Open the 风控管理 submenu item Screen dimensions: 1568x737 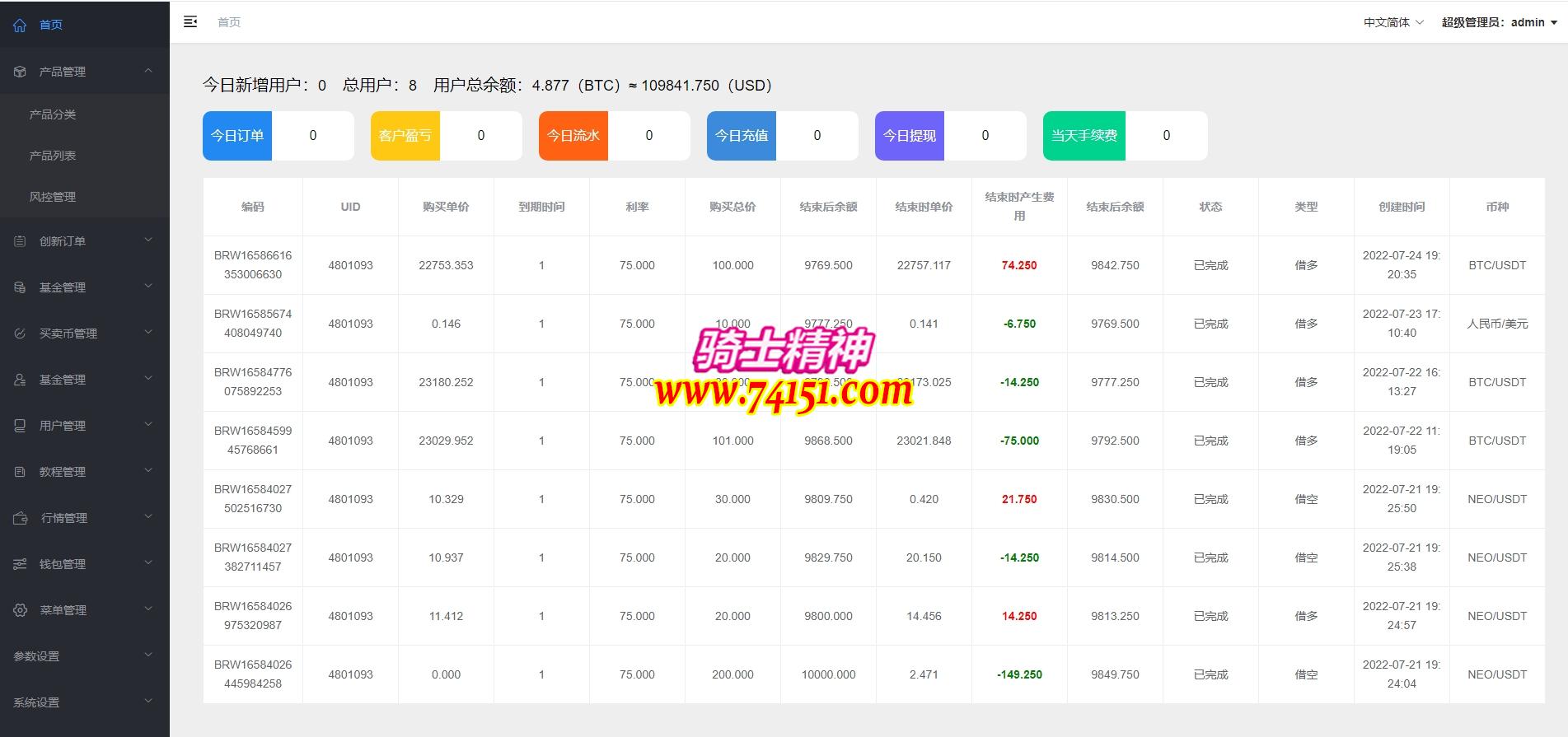(x=53, y=197)
